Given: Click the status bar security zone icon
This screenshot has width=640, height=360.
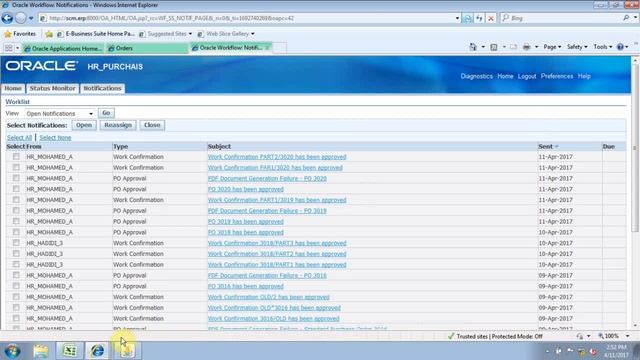Looking at the screenshot, I should point(451,336).
